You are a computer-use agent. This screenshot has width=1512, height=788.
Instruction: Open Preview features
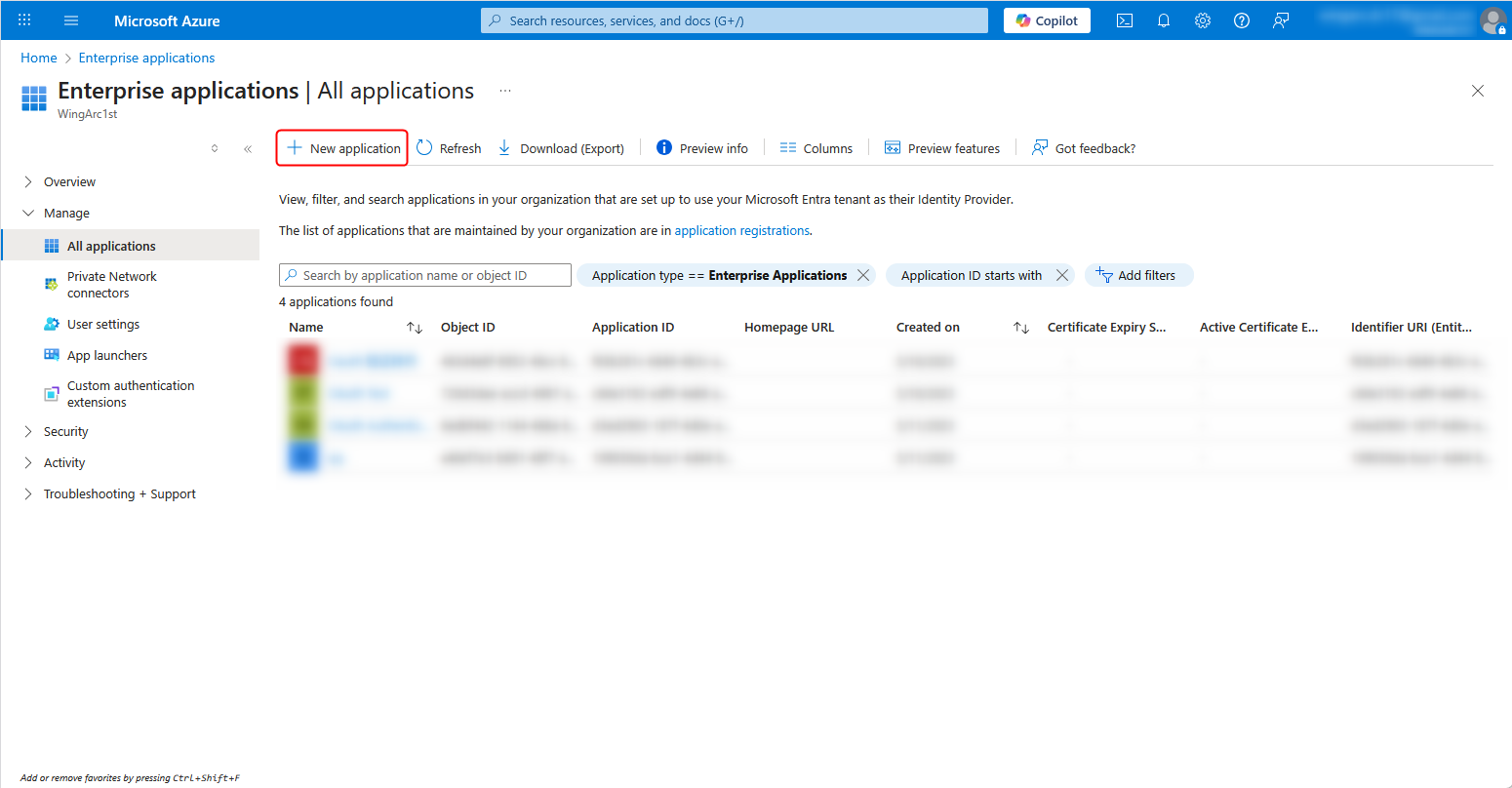(x=942, y=148)
